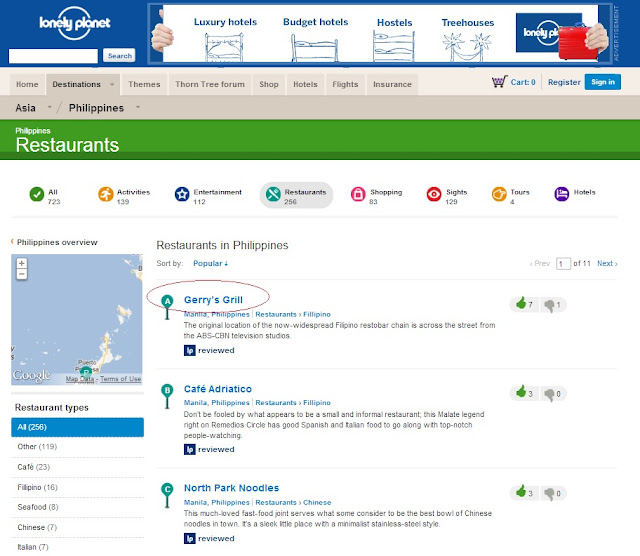
Task: Click lp reviewed badge under Gerry's Grill
Action: tap(209, 350)
